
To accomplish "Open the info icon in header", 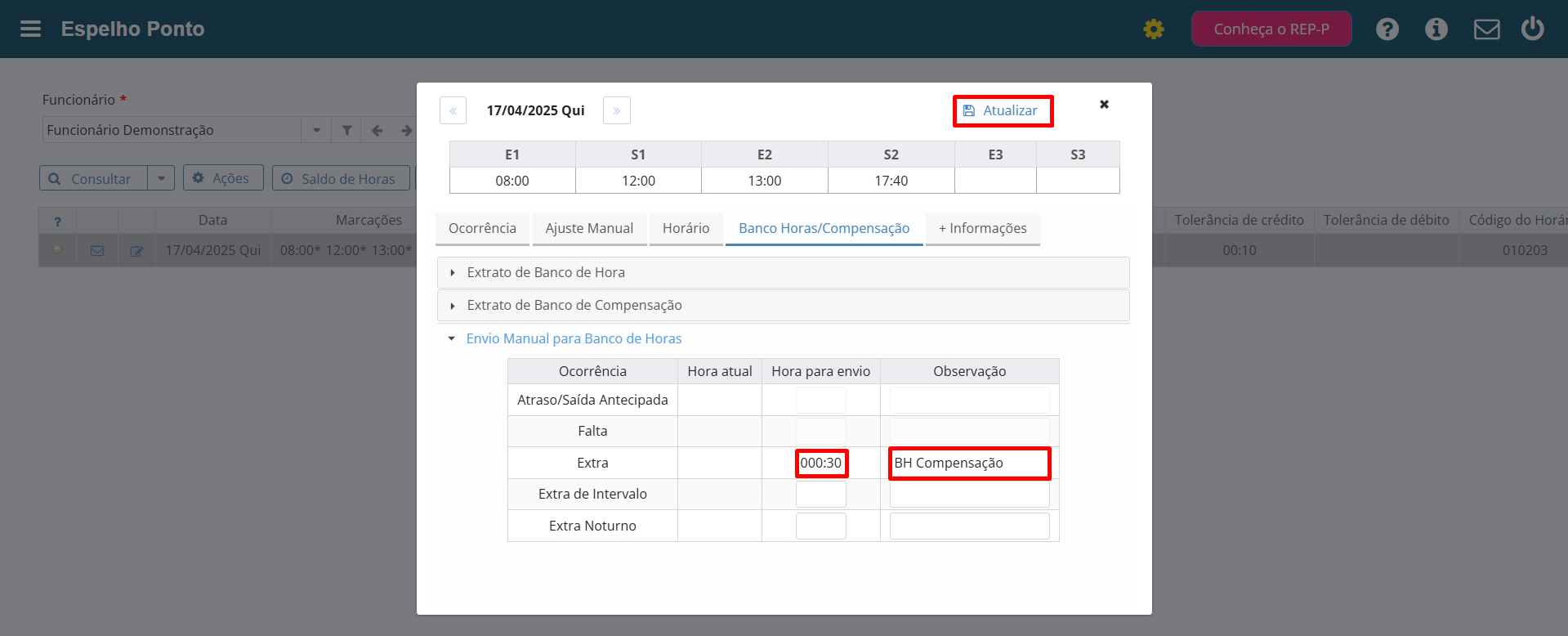I will point(1436,29).
